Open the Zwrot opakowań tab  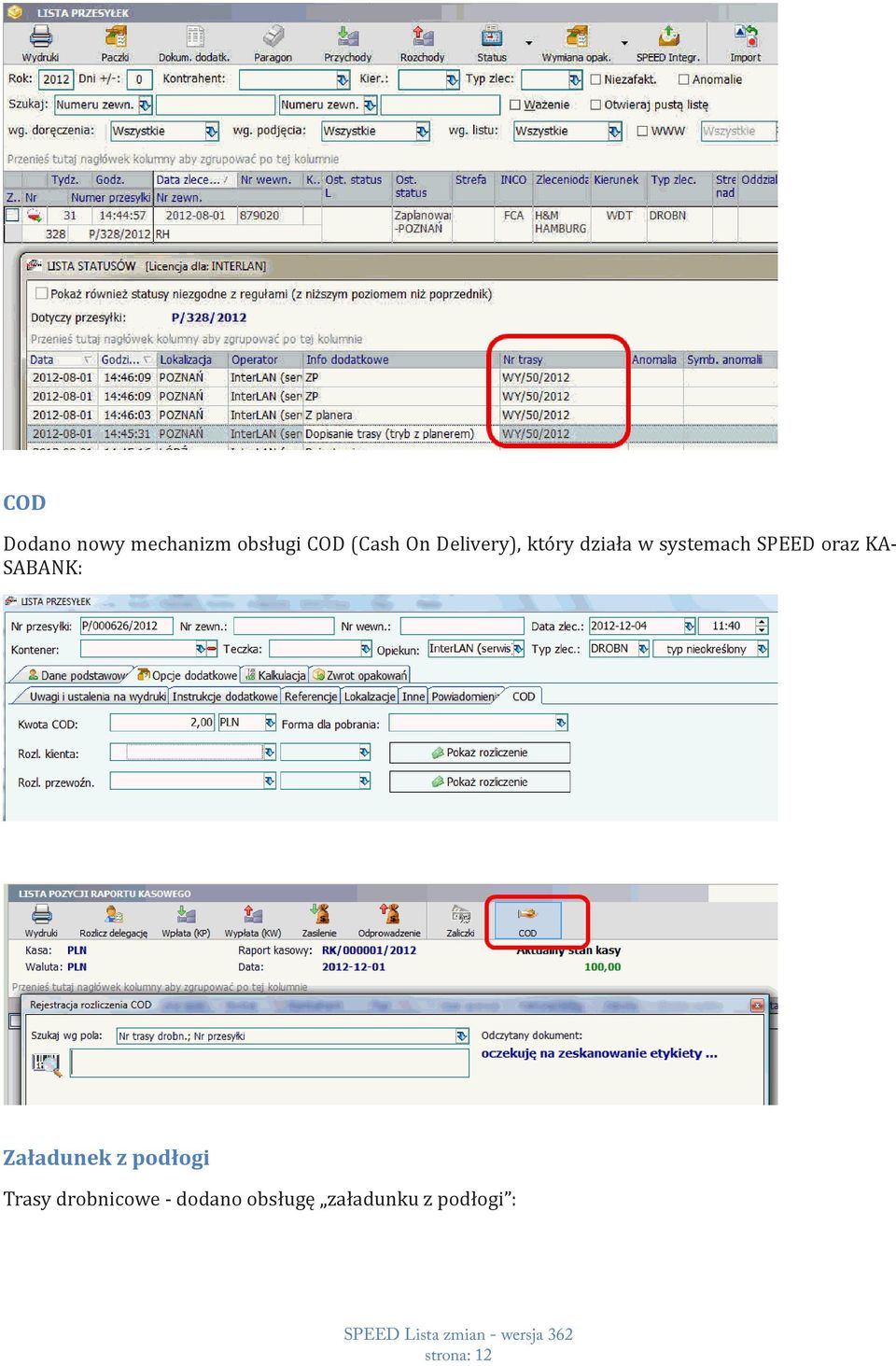359,675
